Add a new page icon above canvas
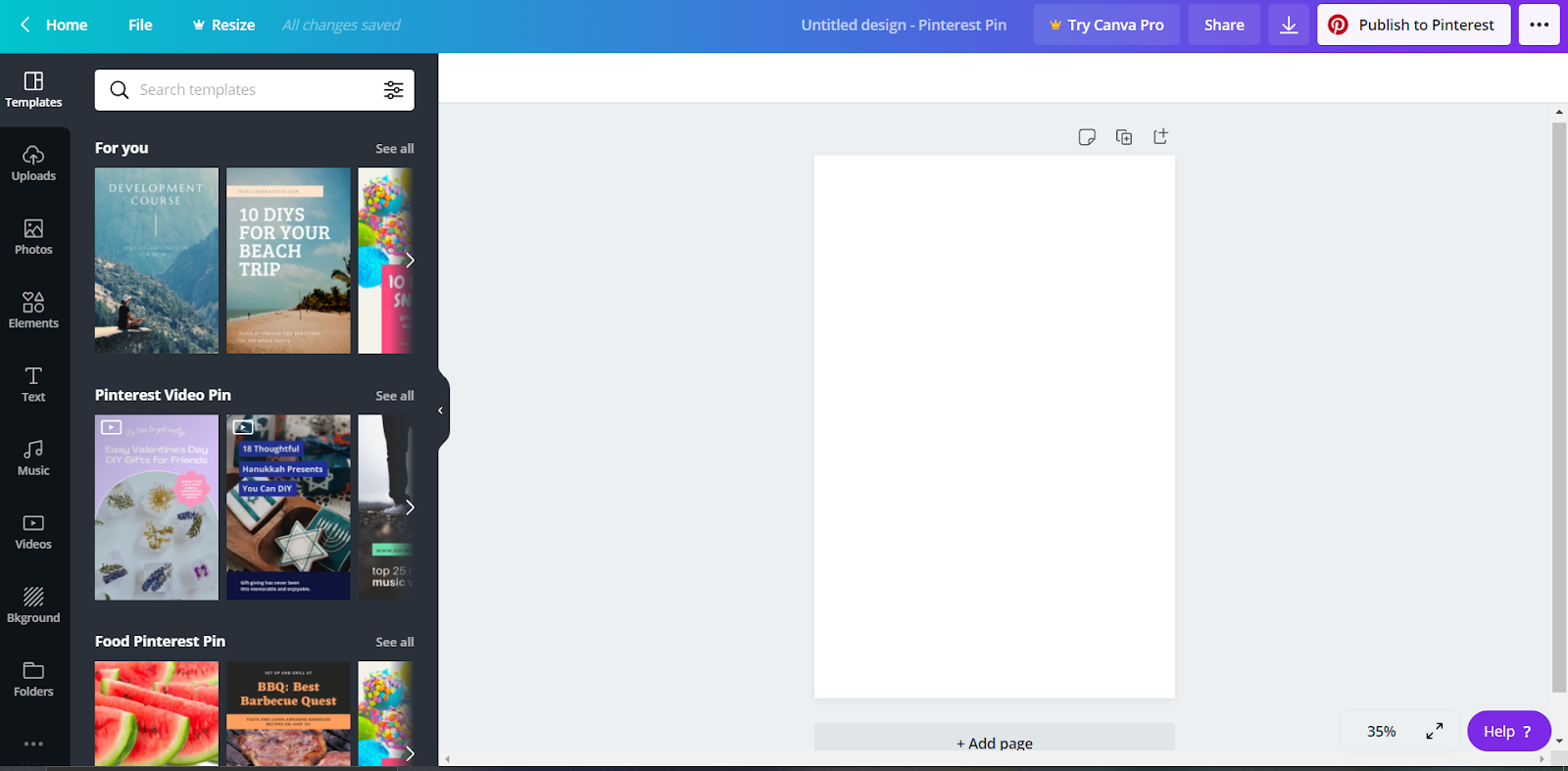This screenshot has height=771, width=1568. point(1160,137)
